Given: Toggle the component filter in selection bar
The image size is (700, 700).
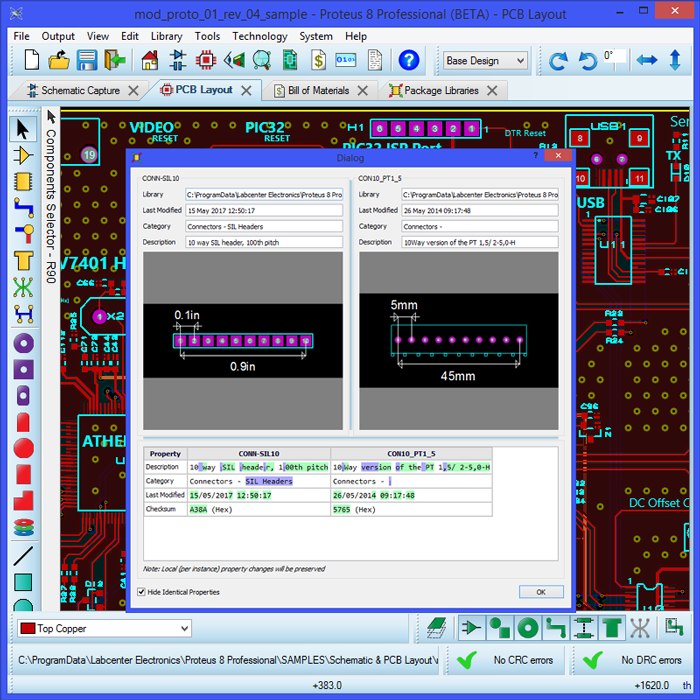Looking at the screenshot, I should pyautogui.click(x=471, y=628).
